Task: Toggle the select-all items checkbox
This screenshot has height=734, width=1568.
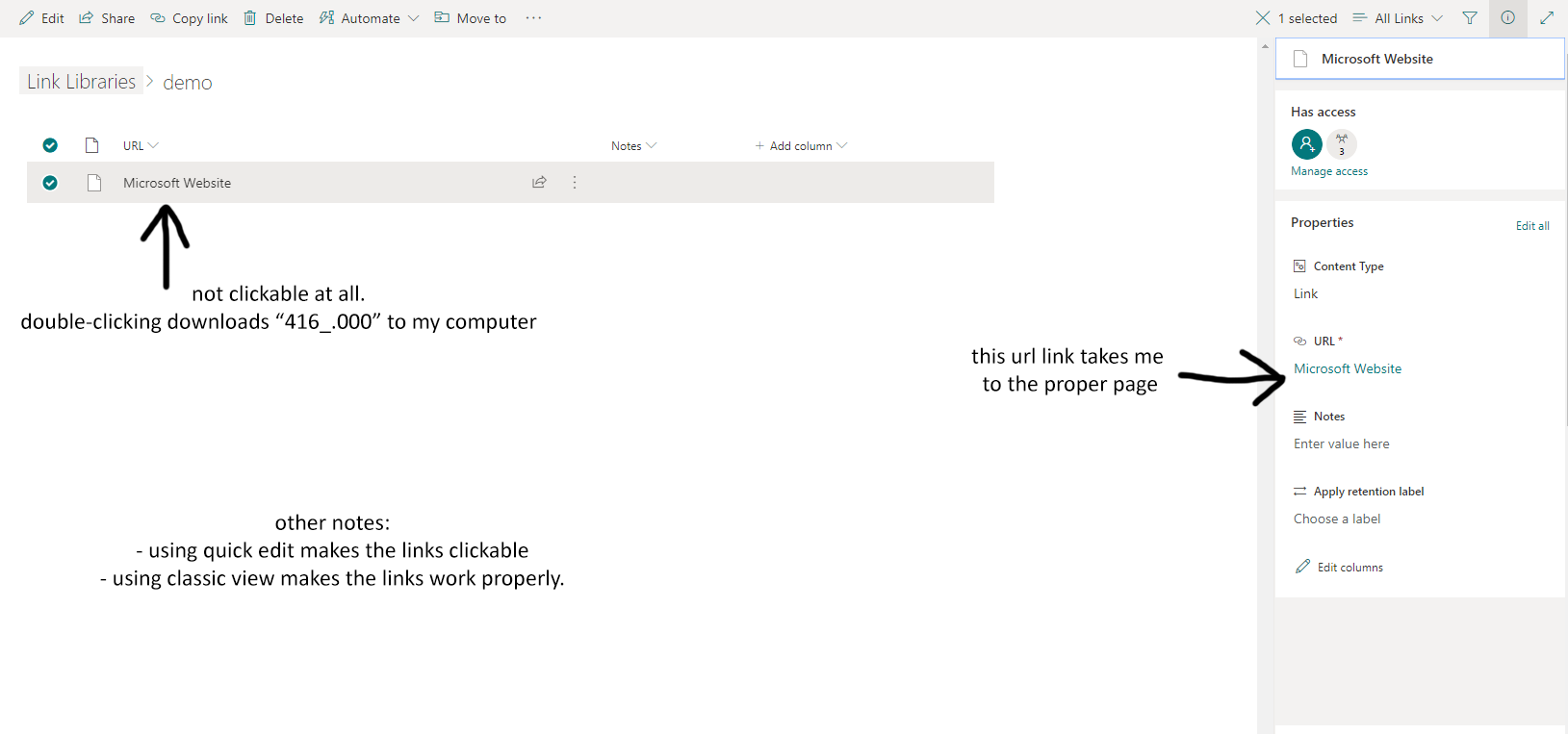Action: [x=50, y=145]
